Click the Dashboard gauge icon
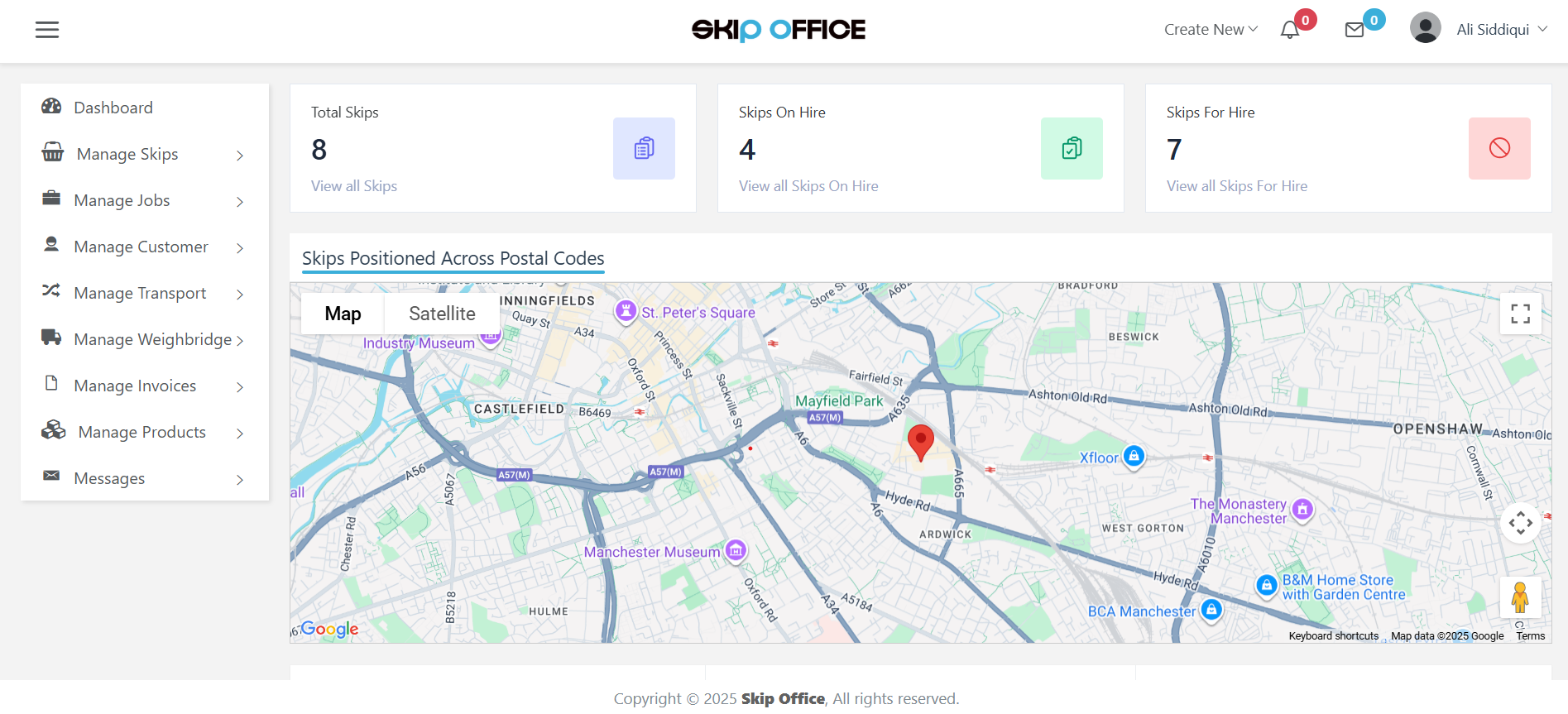The image size is (1568, 714). point(51,106)
